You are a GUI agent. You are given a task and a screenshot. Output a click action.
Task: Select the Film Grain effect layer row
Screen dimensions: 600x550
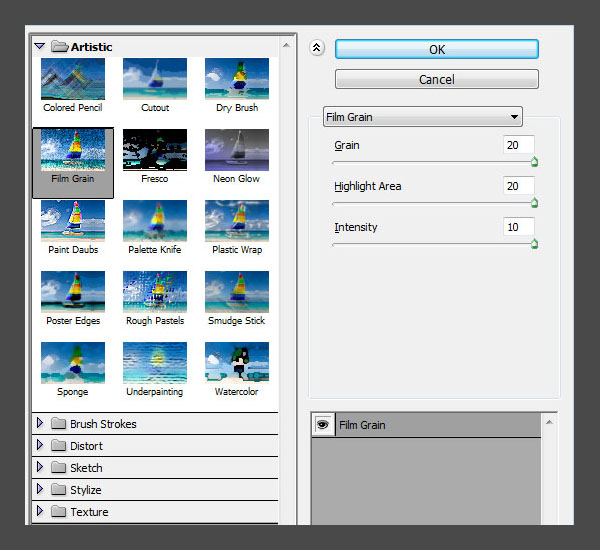(426, 424)
